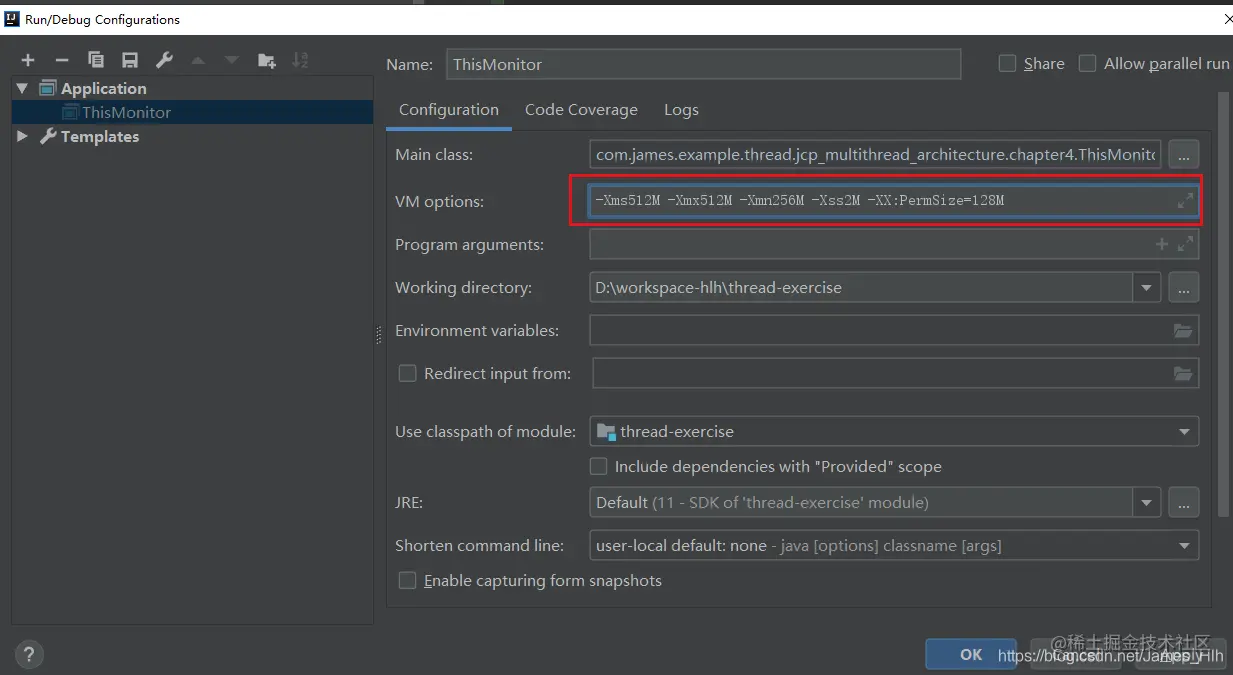Click the IntelliJ window title icon
Image resolution: width=1233 pixels, height=675 pixels.
click(12, 19)
